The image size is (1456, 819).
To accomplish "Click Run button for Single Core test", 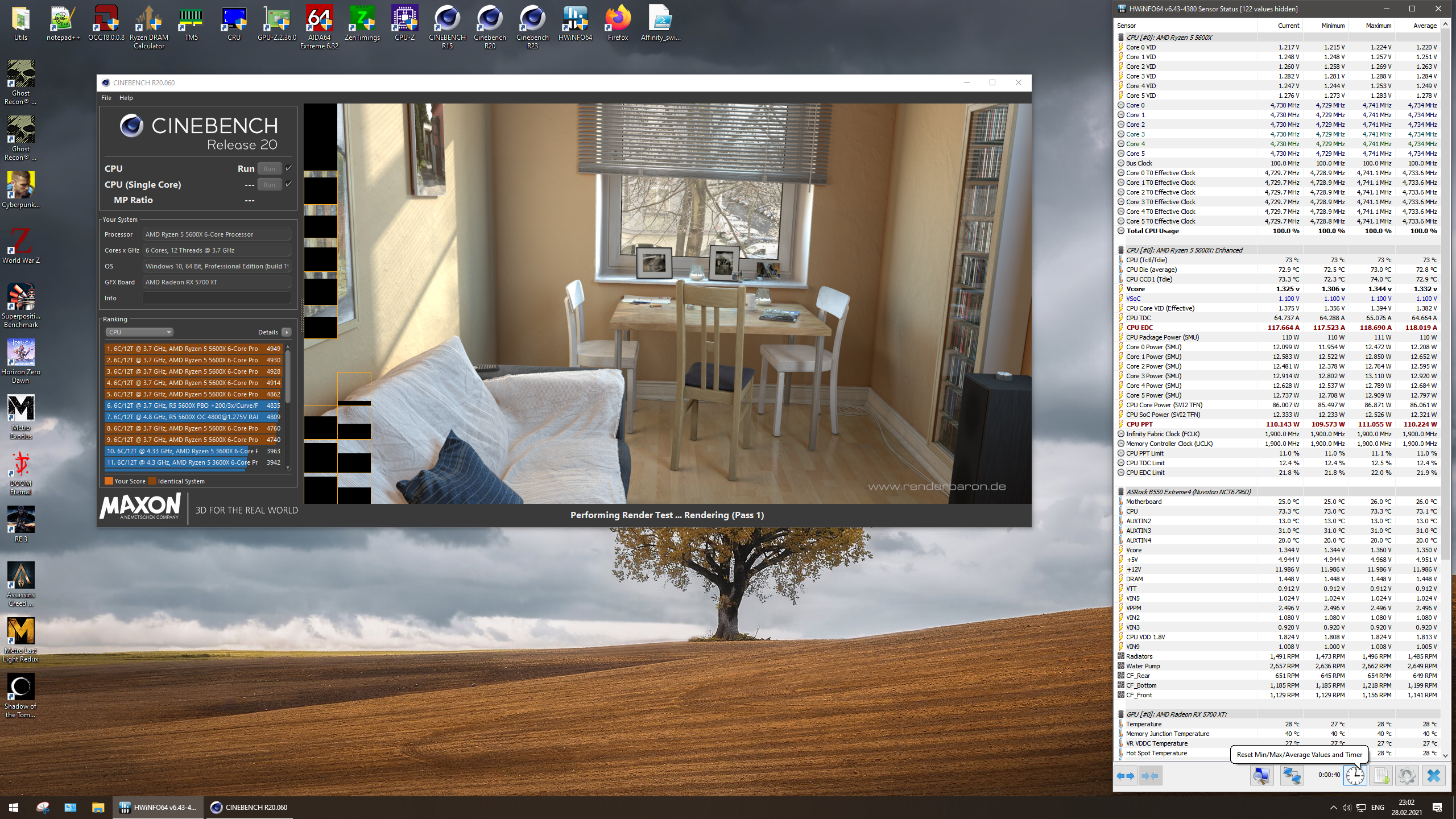I will 269,185.
